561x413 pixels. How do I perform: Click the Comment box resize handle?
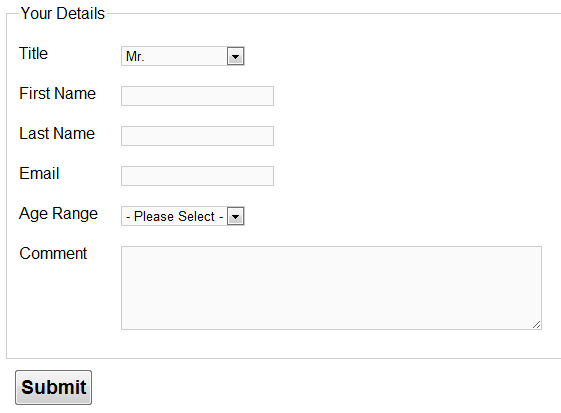point(536,324)
